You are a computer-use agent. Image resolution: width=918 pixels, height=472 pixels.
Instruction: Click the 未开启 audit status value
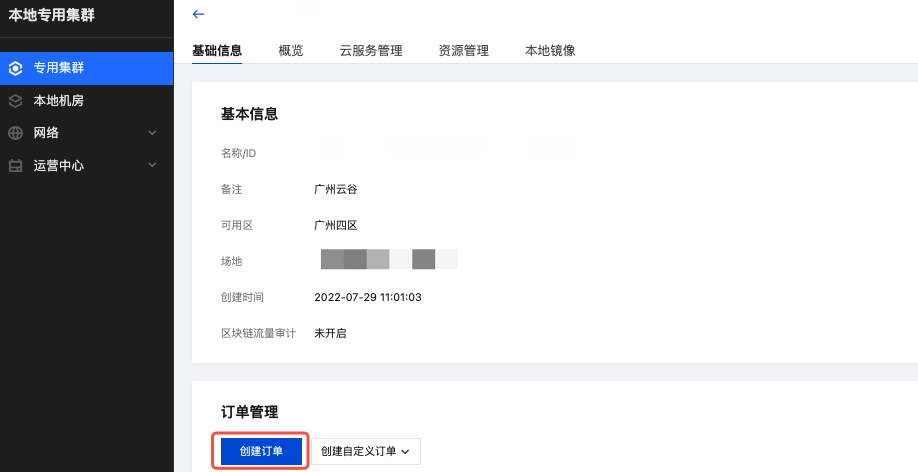330,334
